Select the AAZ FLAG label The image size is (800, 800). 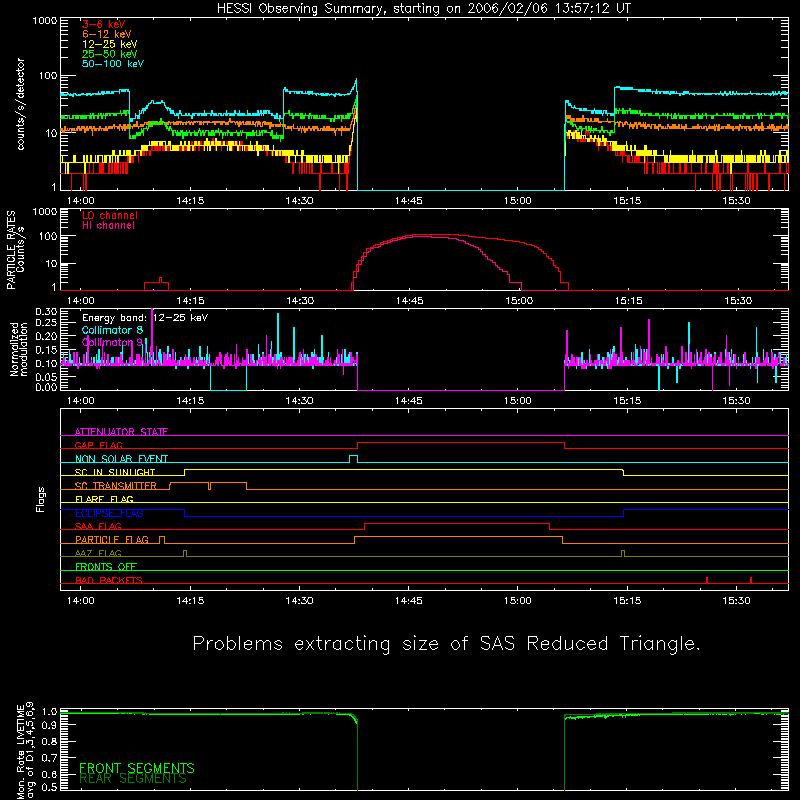tap(98, 554)
